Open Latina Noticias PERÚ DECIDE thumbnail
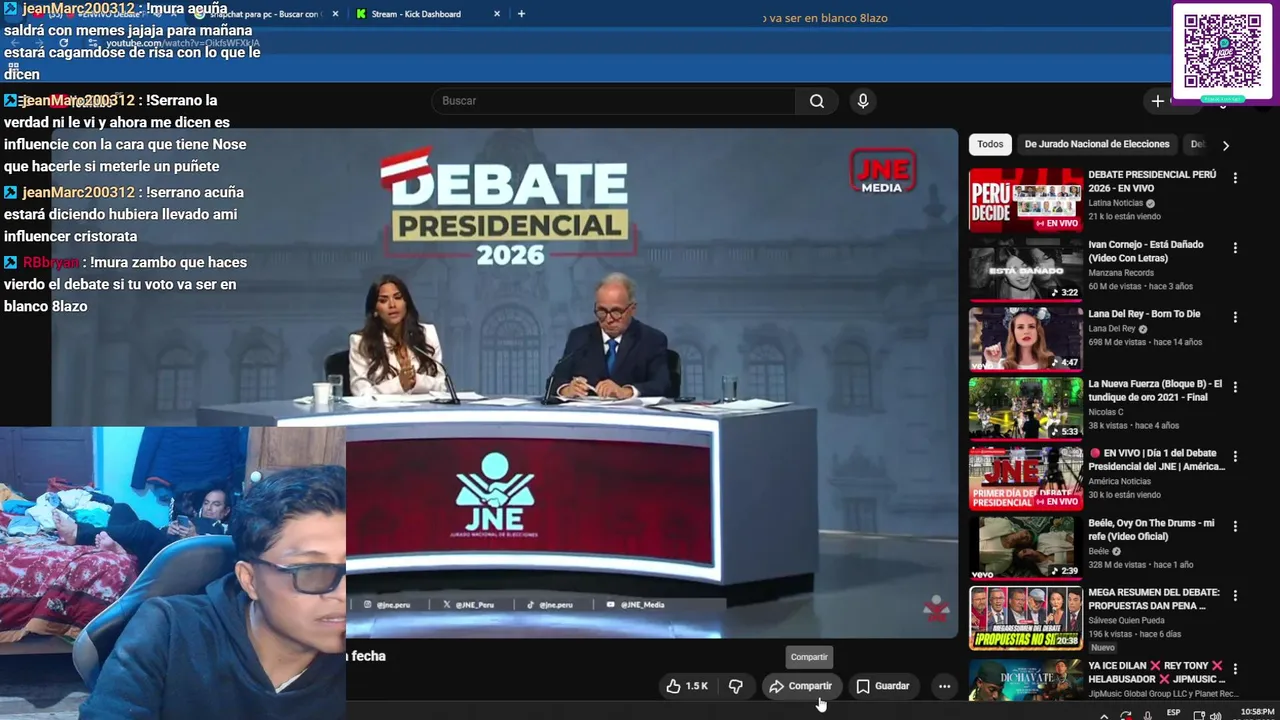 point(1026,200)
